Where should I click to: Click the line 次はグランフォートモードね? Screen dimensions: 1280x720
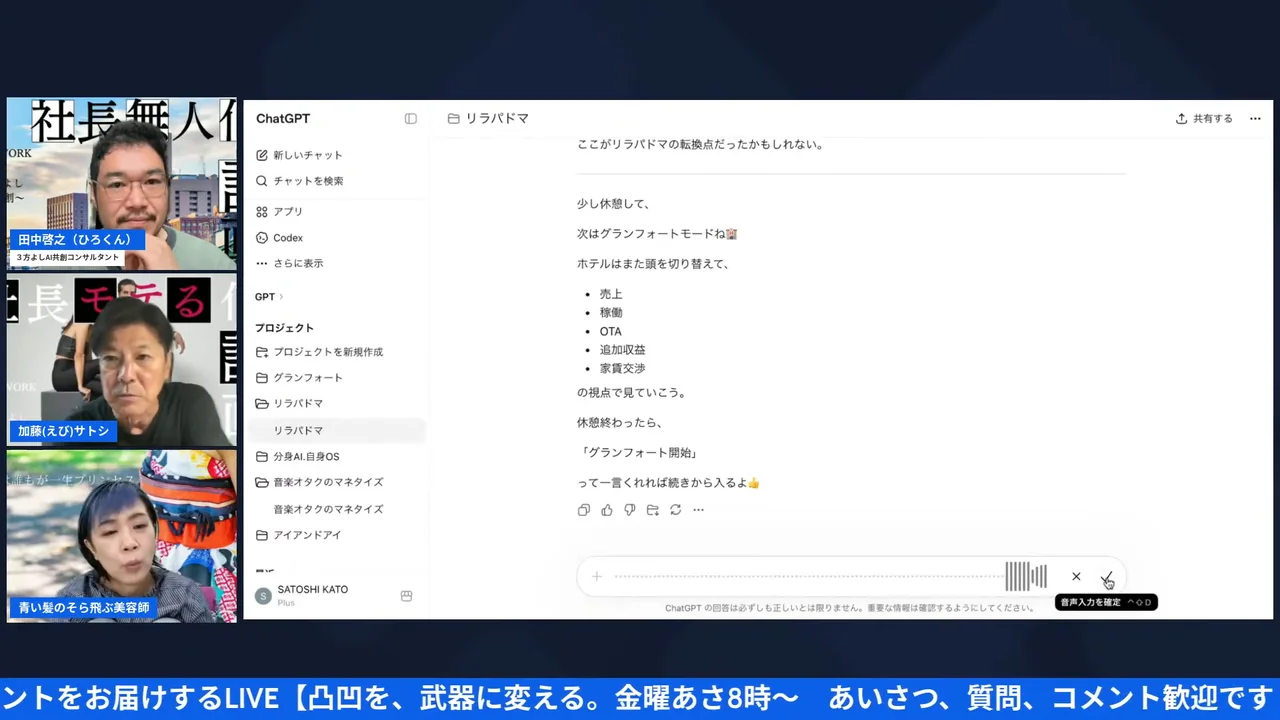coord(657,234)
